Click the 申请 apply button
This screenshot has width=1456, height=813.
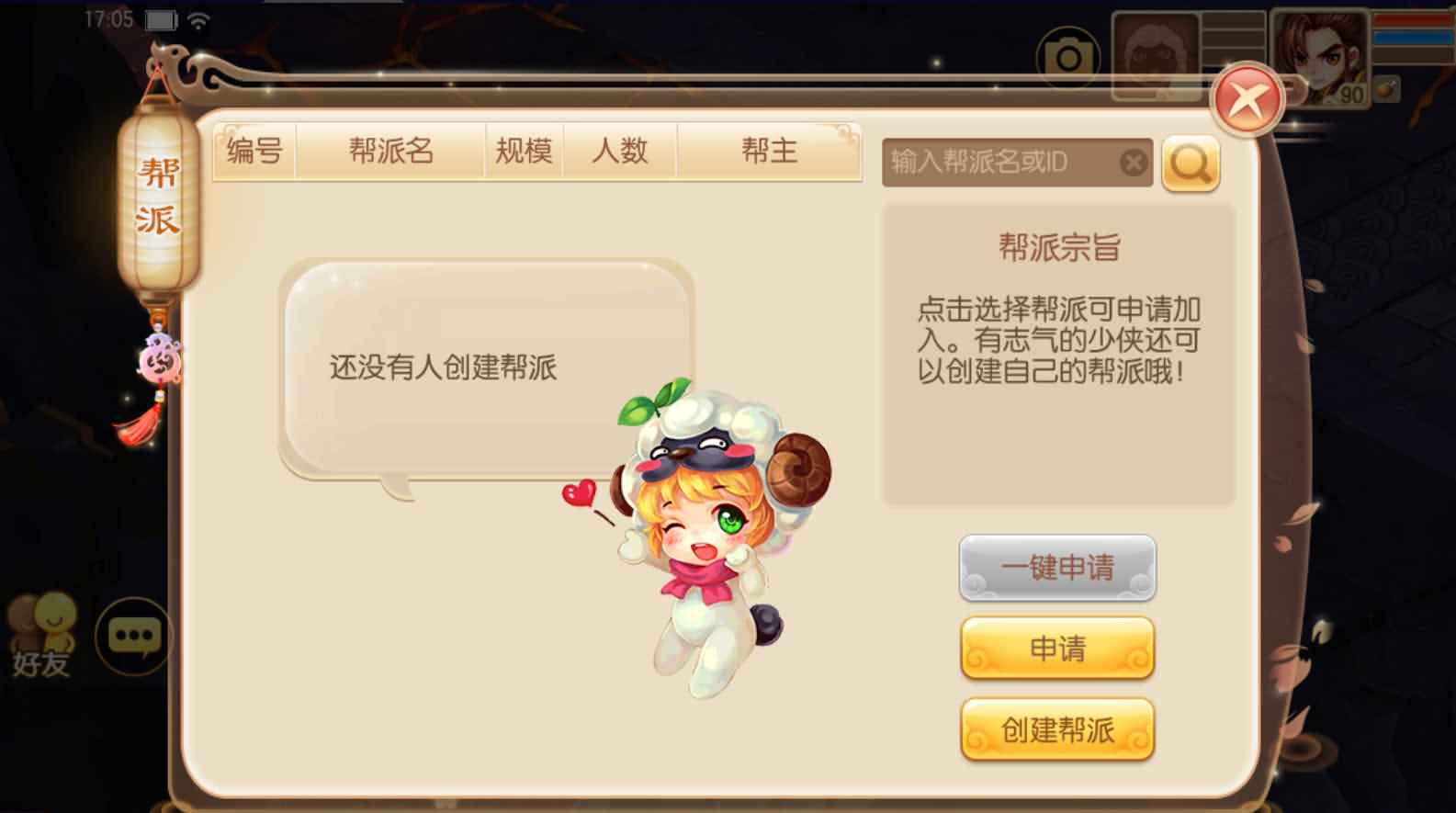coord(1057,649)
